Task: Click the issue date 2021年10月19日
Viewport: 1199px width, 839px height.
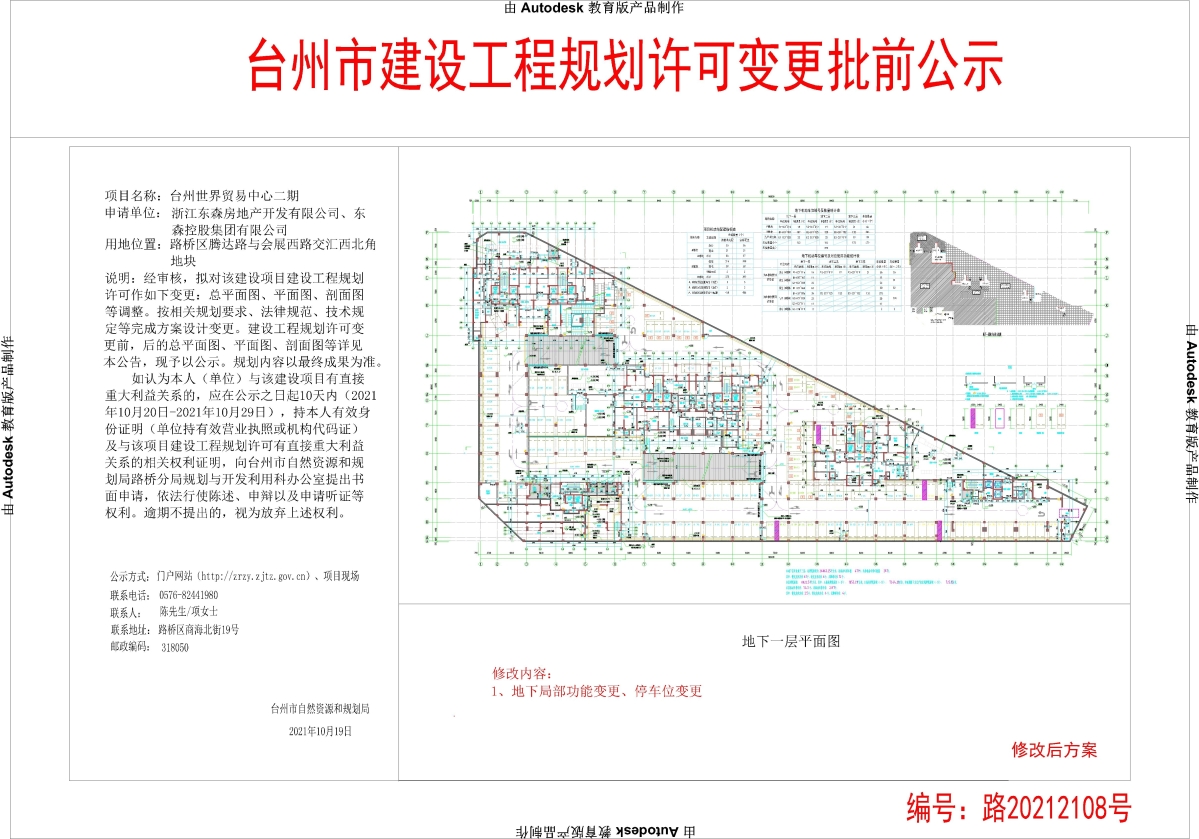Action: (320, 731)
